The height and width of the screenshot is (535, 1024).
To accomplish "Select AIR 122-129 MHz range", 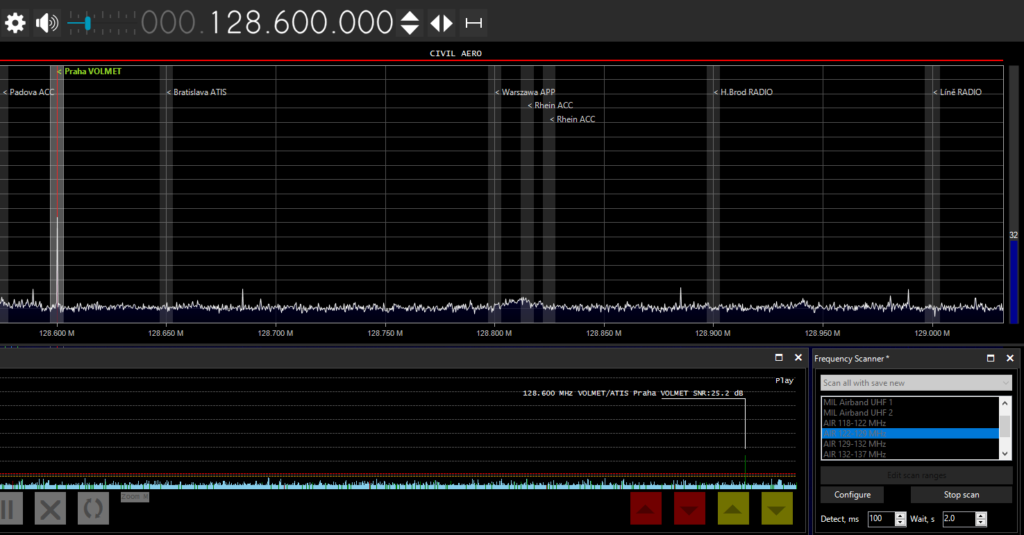I will pyautogui.click(x=910, y=433).
